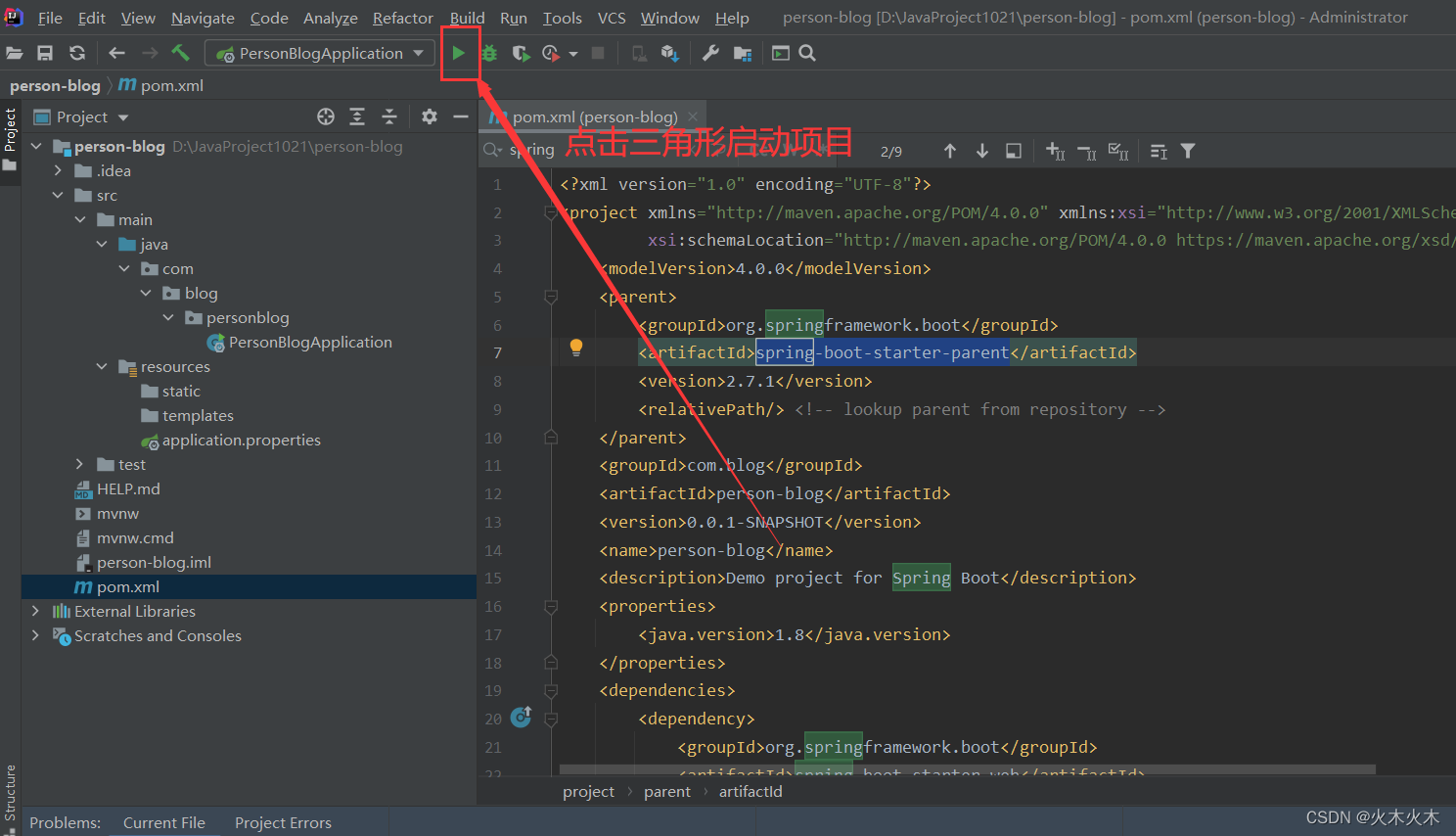Open Run Anything window icon
This screenshot has width=1456, height=836.
point(780,53)
